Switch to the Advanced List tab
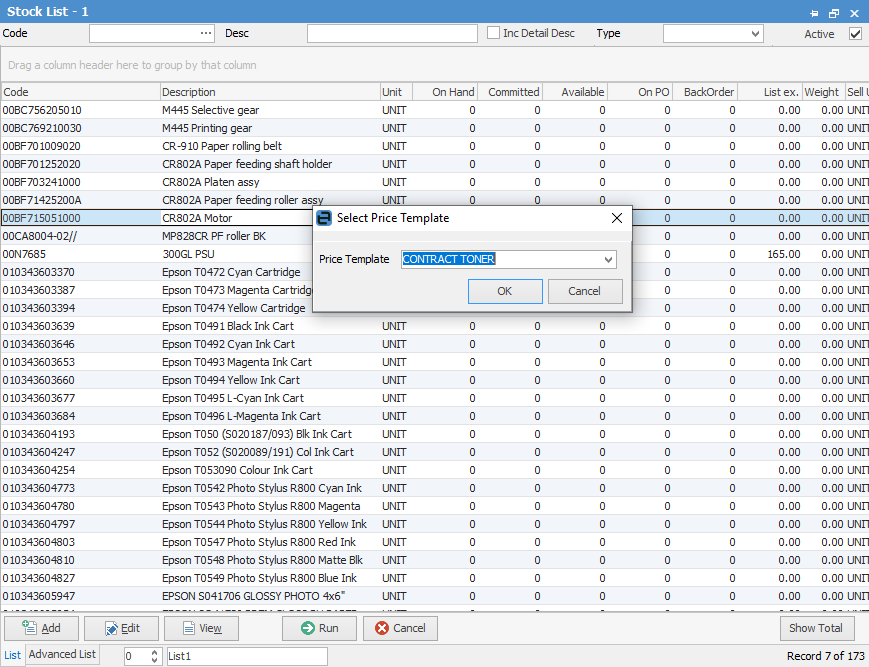This screenshot has width=869, height=667. click(62, 655)
